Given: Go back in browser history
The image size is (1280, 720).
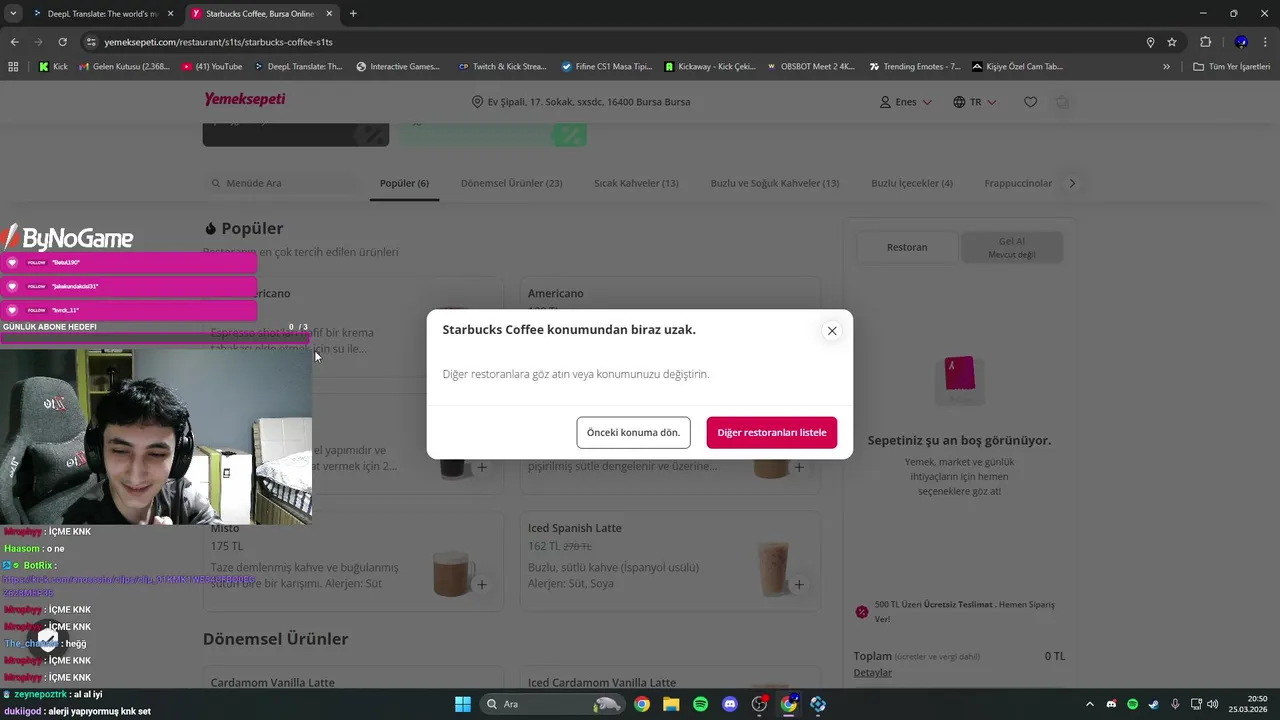Looking at the screenshot, I should click(14, 42).
